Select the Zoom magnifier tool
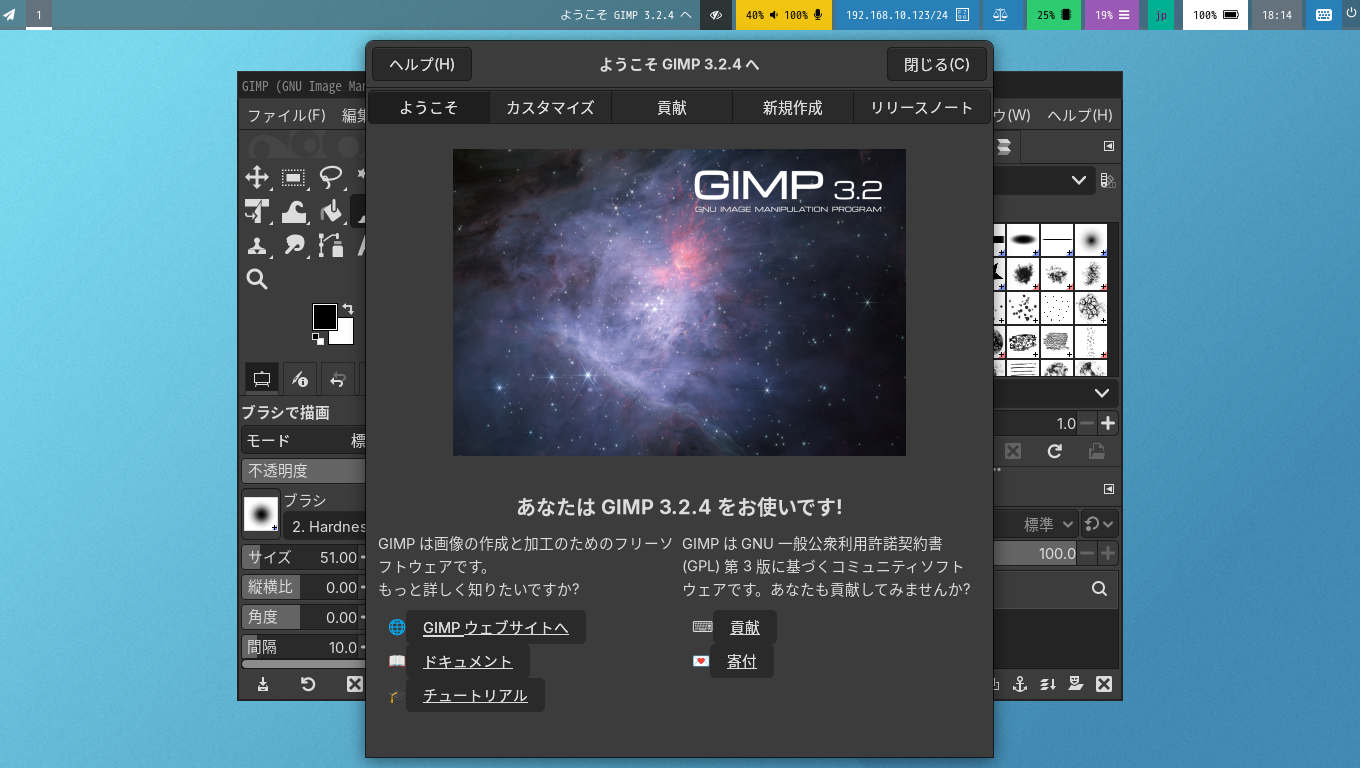 coord(257,279)
